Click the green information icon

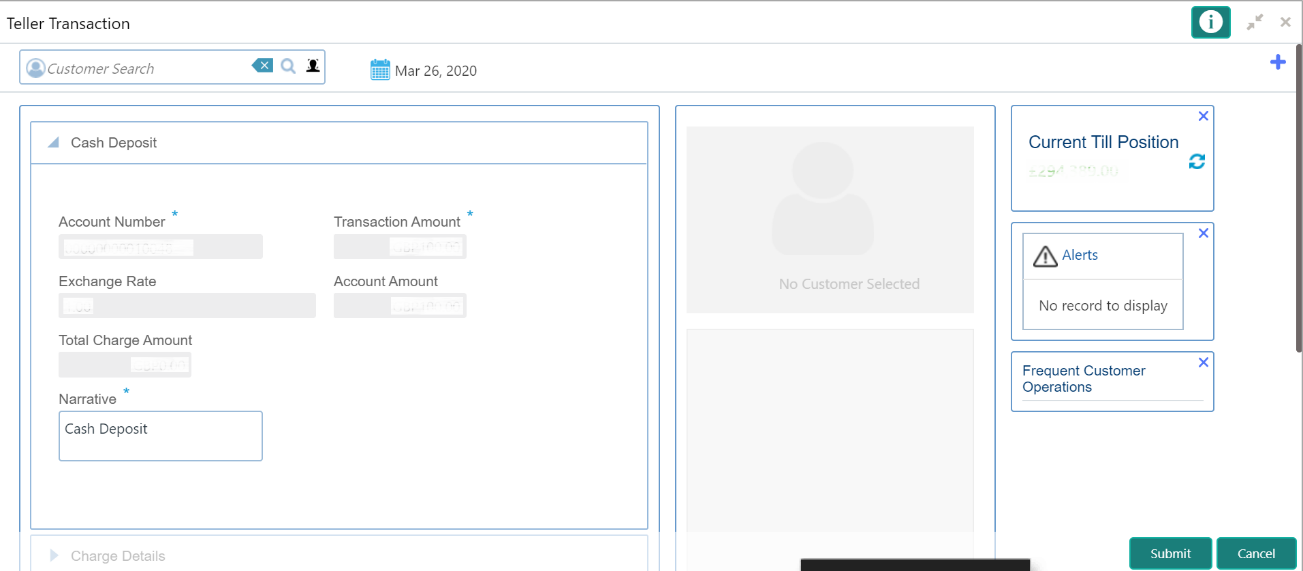pos(1210,22)
